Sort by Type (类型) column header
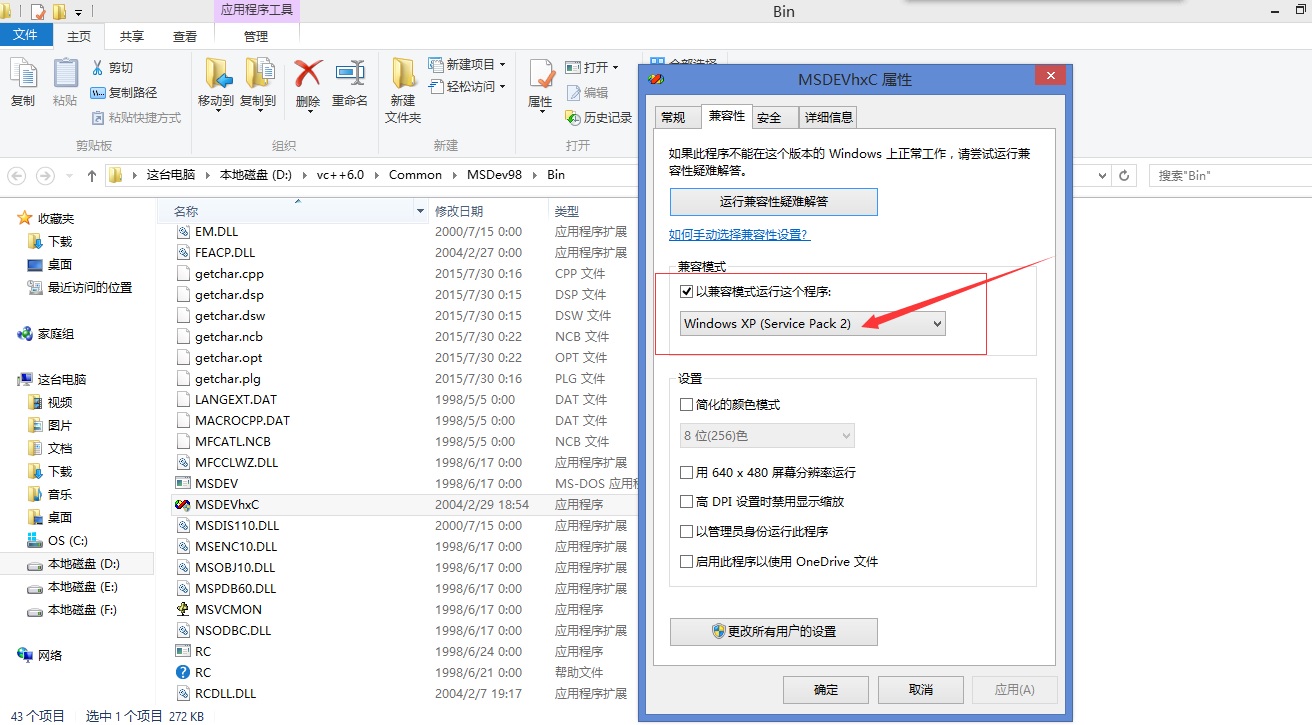The image size is (1312, 725). pyautogui.click(x=567, y=211)
